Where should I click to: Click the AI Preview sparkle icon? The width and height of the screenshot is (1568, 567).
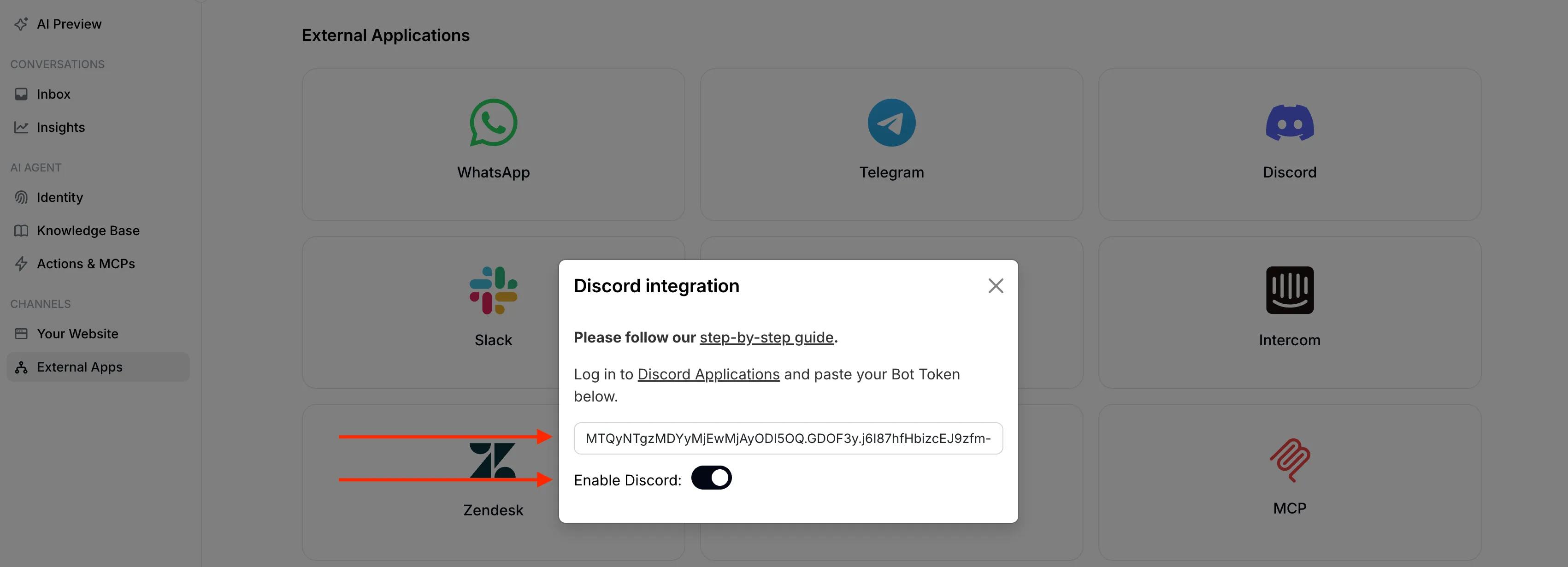21,24
